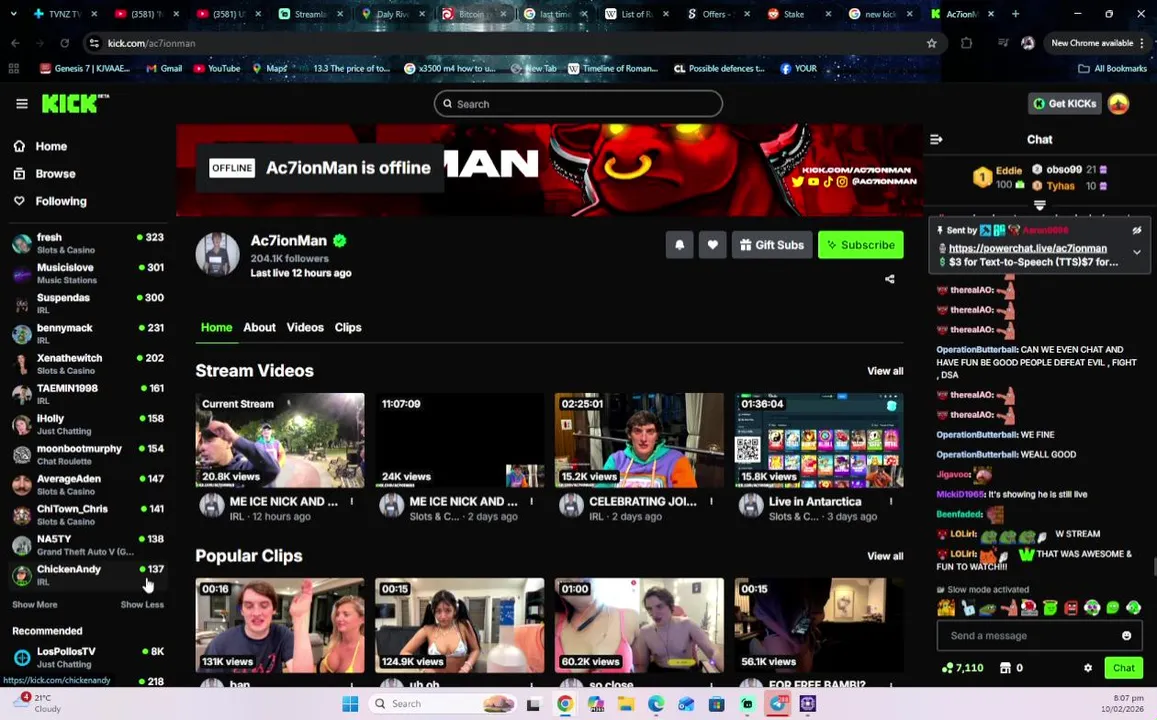Open the Windows Start menu
1157x720 pixels.
pos(350,704)
